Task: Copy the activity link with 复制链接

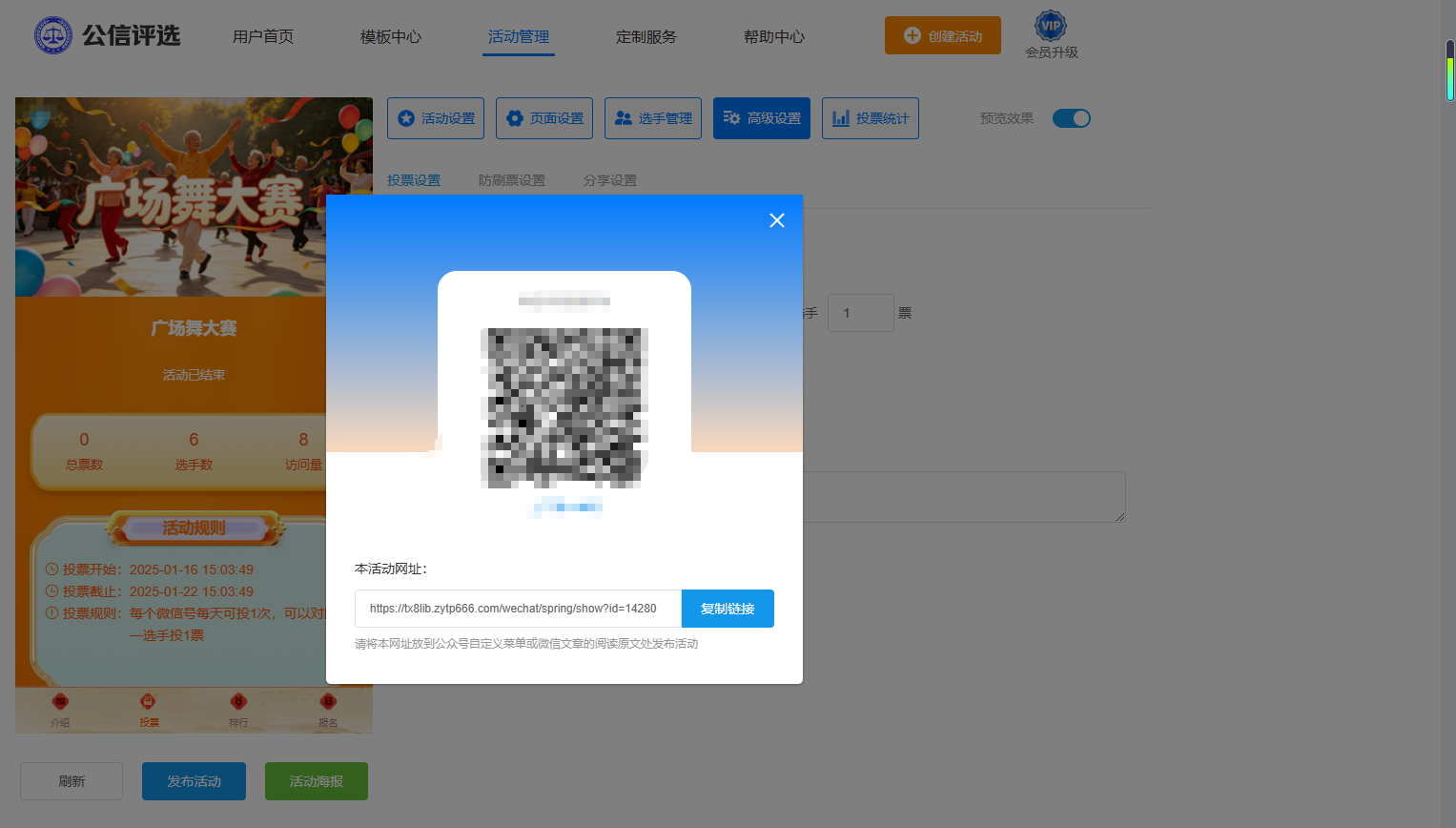Action: 728,609
